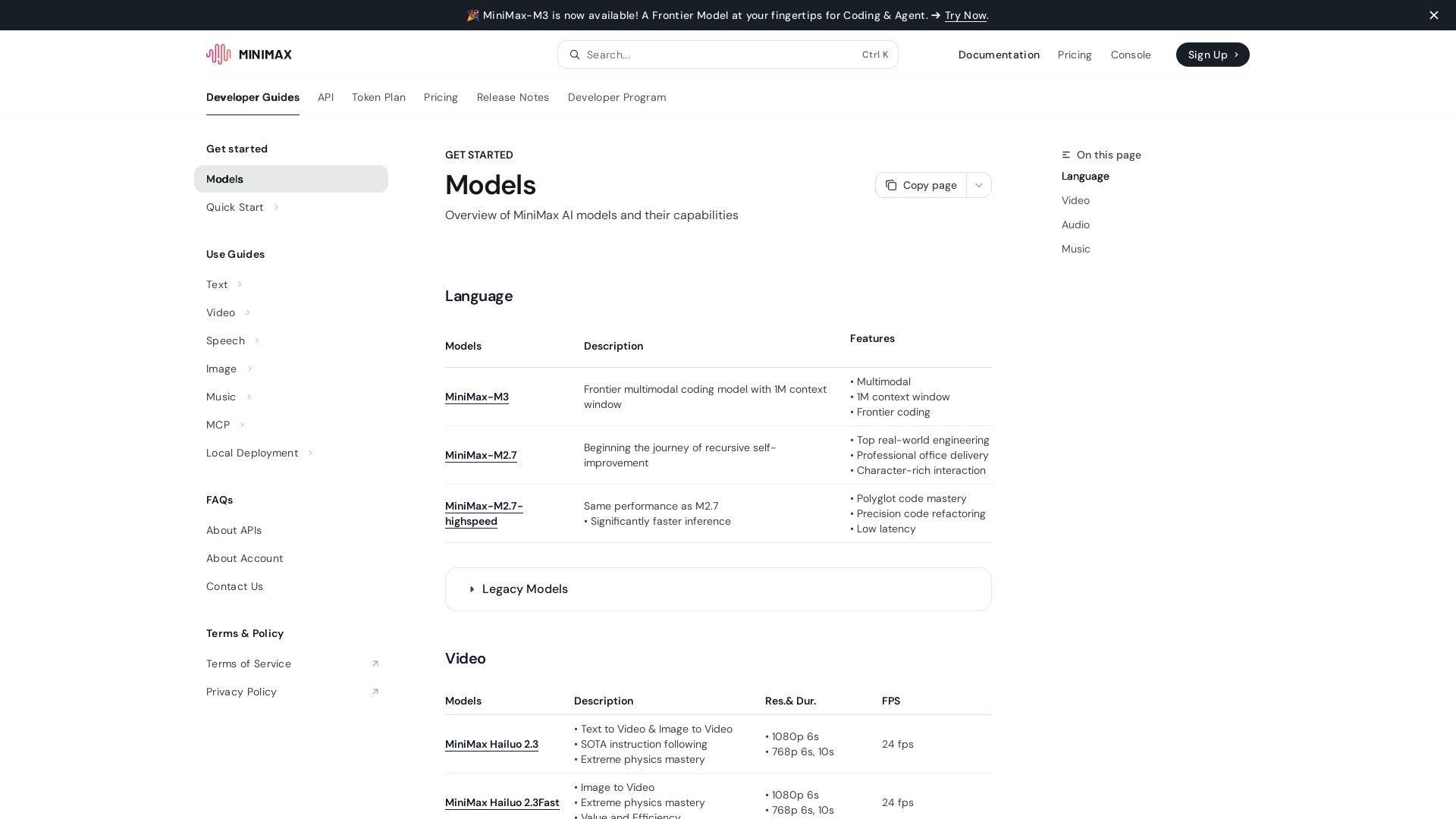This screenshot has width=1456, height=819.
Task: Open Console from the top header
Action: click(x=1131, y=55)
